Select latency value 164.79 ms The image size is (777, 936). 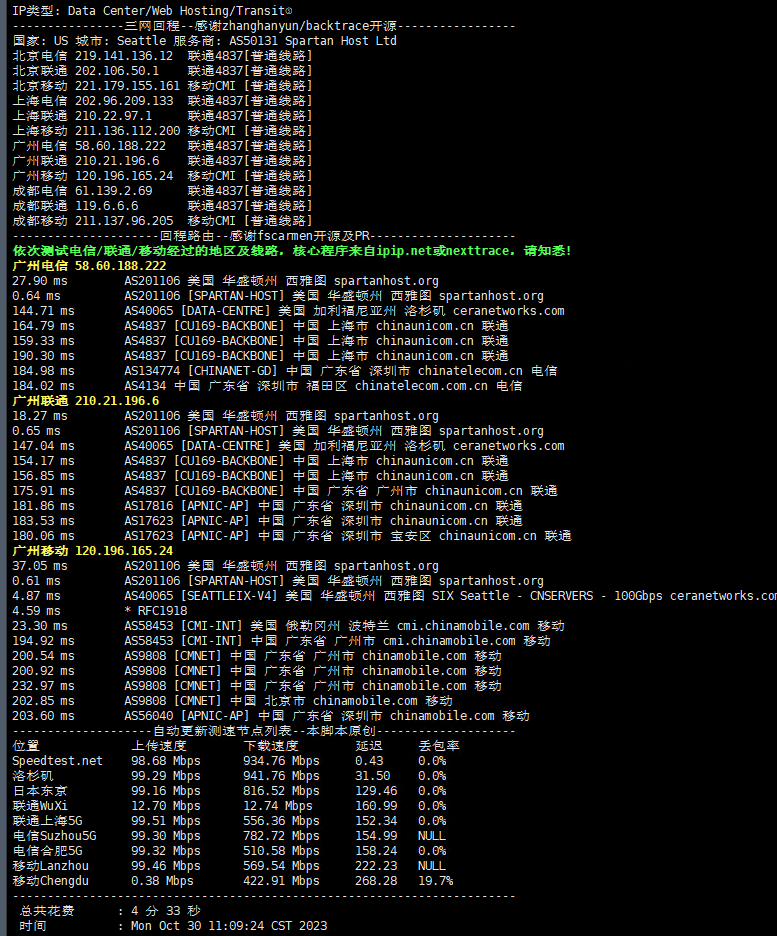pyautogui.click(x=43, y=326)
